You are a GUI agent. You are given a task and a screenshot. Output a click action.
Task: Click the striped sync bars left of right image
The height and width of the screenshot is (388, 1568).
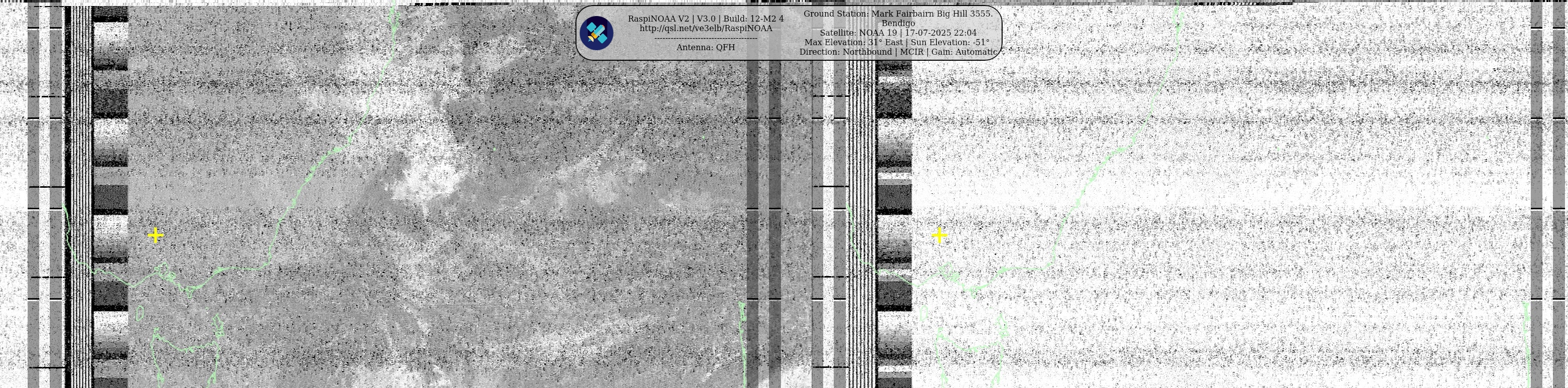pos(862,195)
